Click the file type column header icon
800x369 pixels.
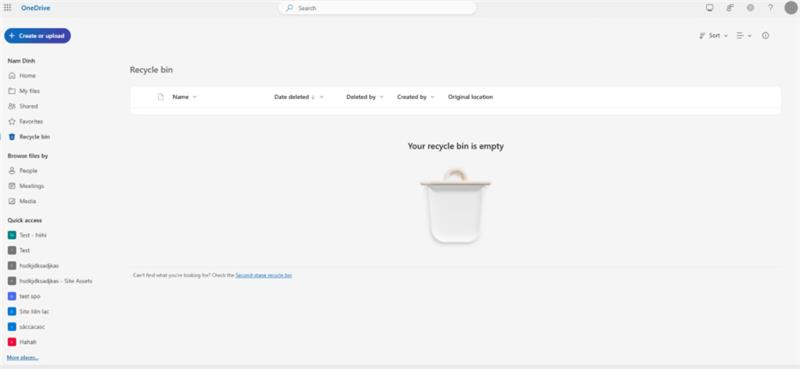click(x=160, y=97)
